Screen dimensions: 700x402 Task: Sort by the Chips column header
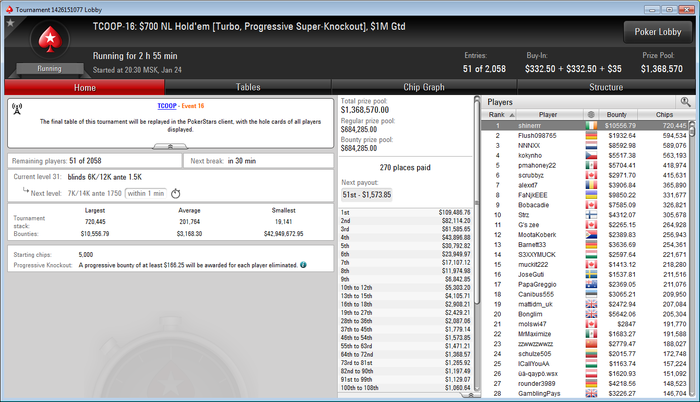tap(664, 115)
